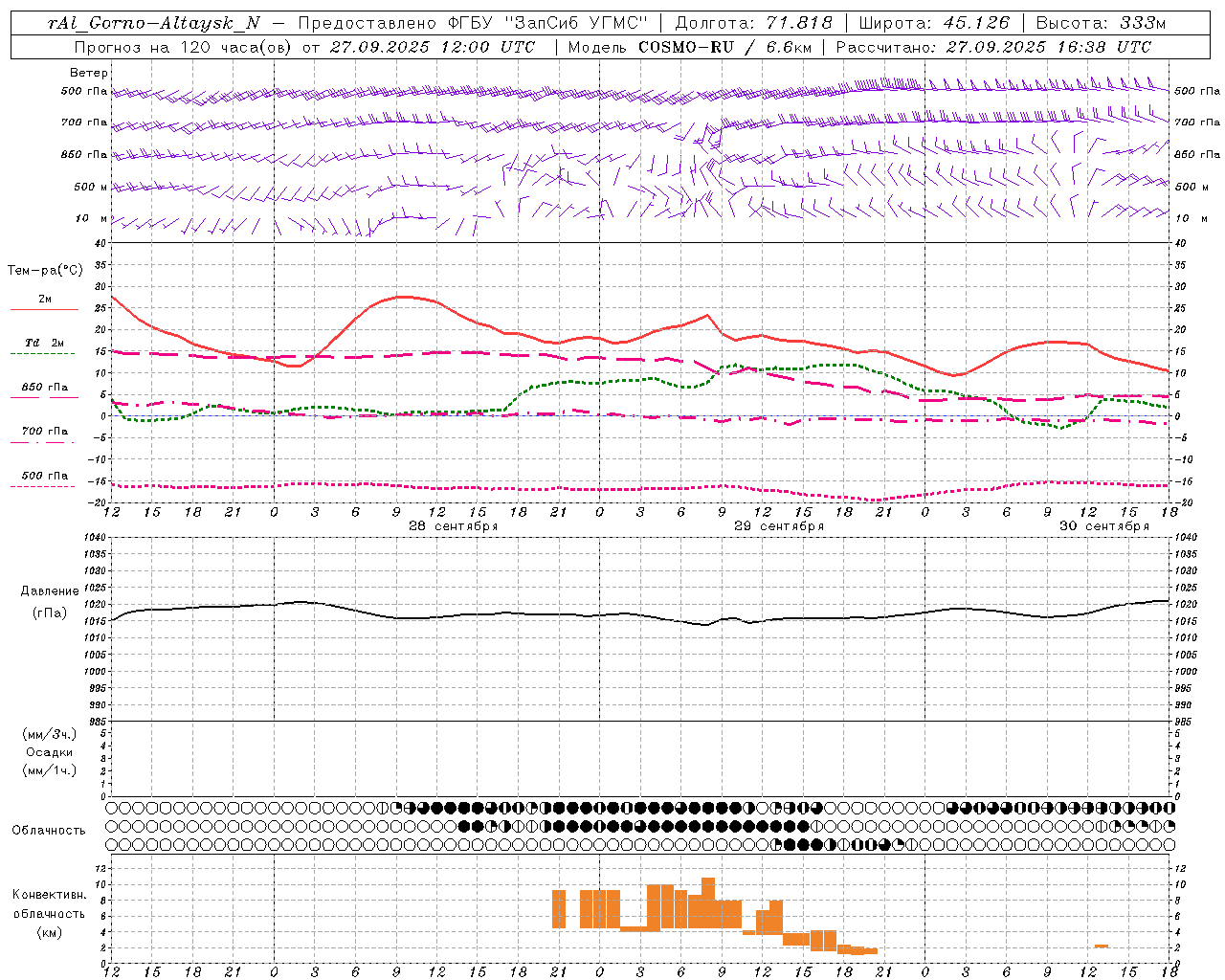
Task: Click the tallest orange convective cloud bar
Action: (708, 902)
